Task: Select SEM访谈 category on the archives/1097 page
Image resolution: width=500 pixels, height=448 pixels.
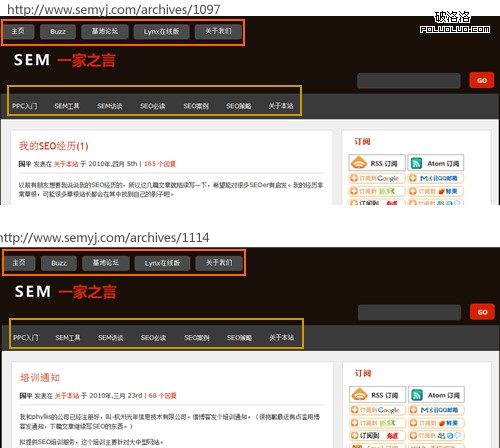Action: (x=110, y=106)
